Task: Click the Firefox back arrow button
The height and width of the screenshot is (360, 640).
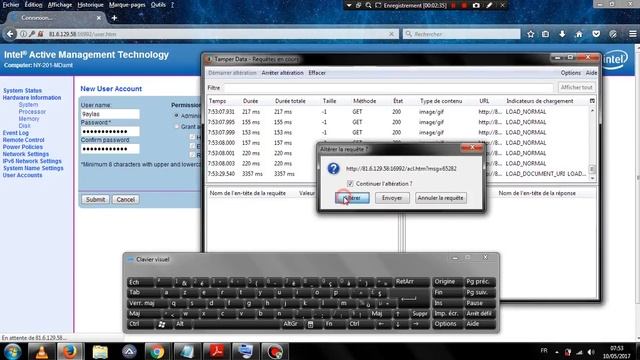Action: [x=10, y=34]
